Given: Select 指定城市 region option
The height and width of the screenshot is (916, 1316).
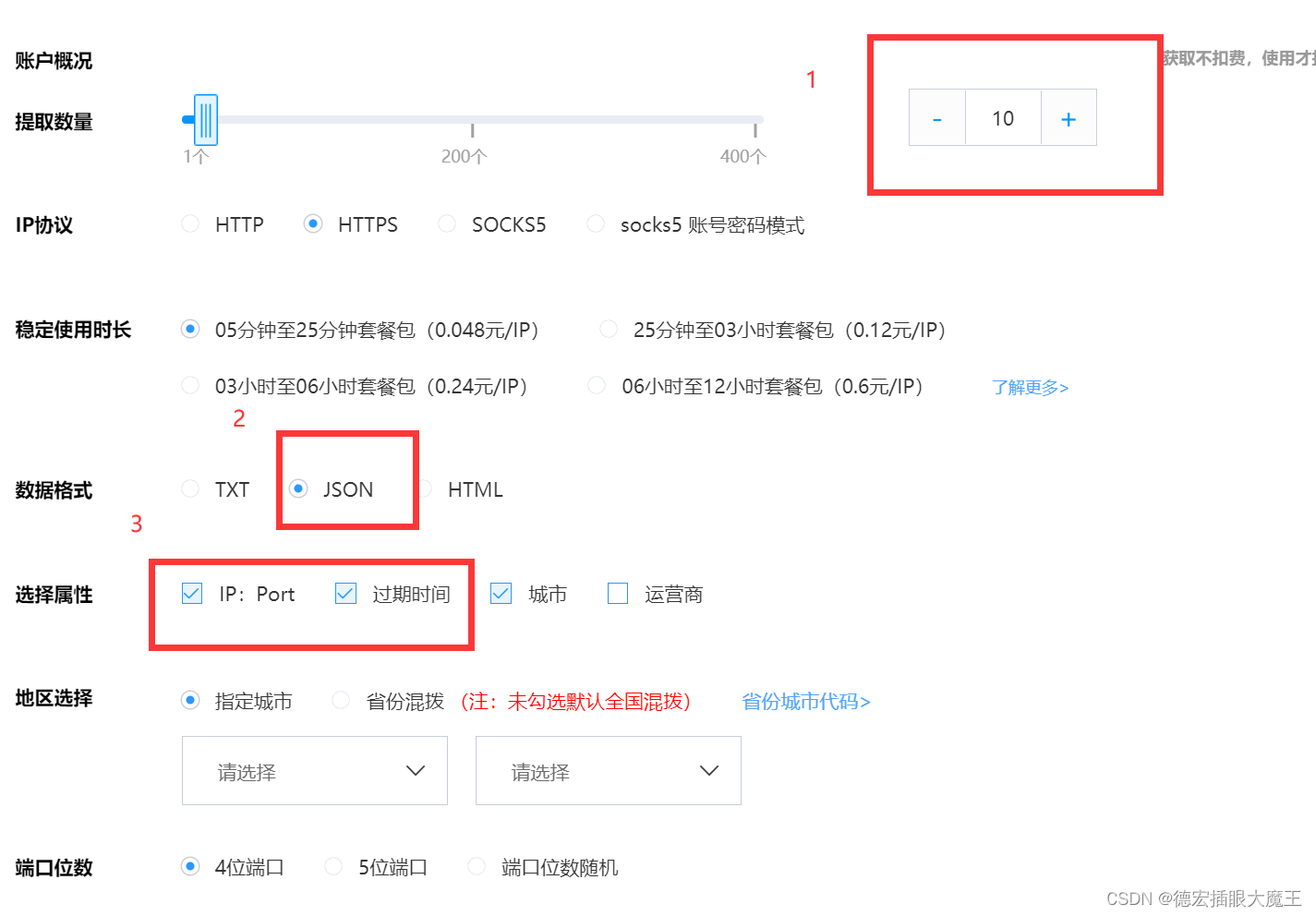Looking at the screenshot, I should click(190, 700).
